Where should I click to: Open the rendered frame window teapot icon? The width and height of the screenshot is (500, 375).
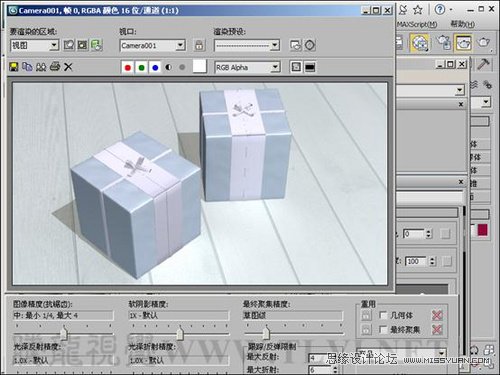point(463,42)
